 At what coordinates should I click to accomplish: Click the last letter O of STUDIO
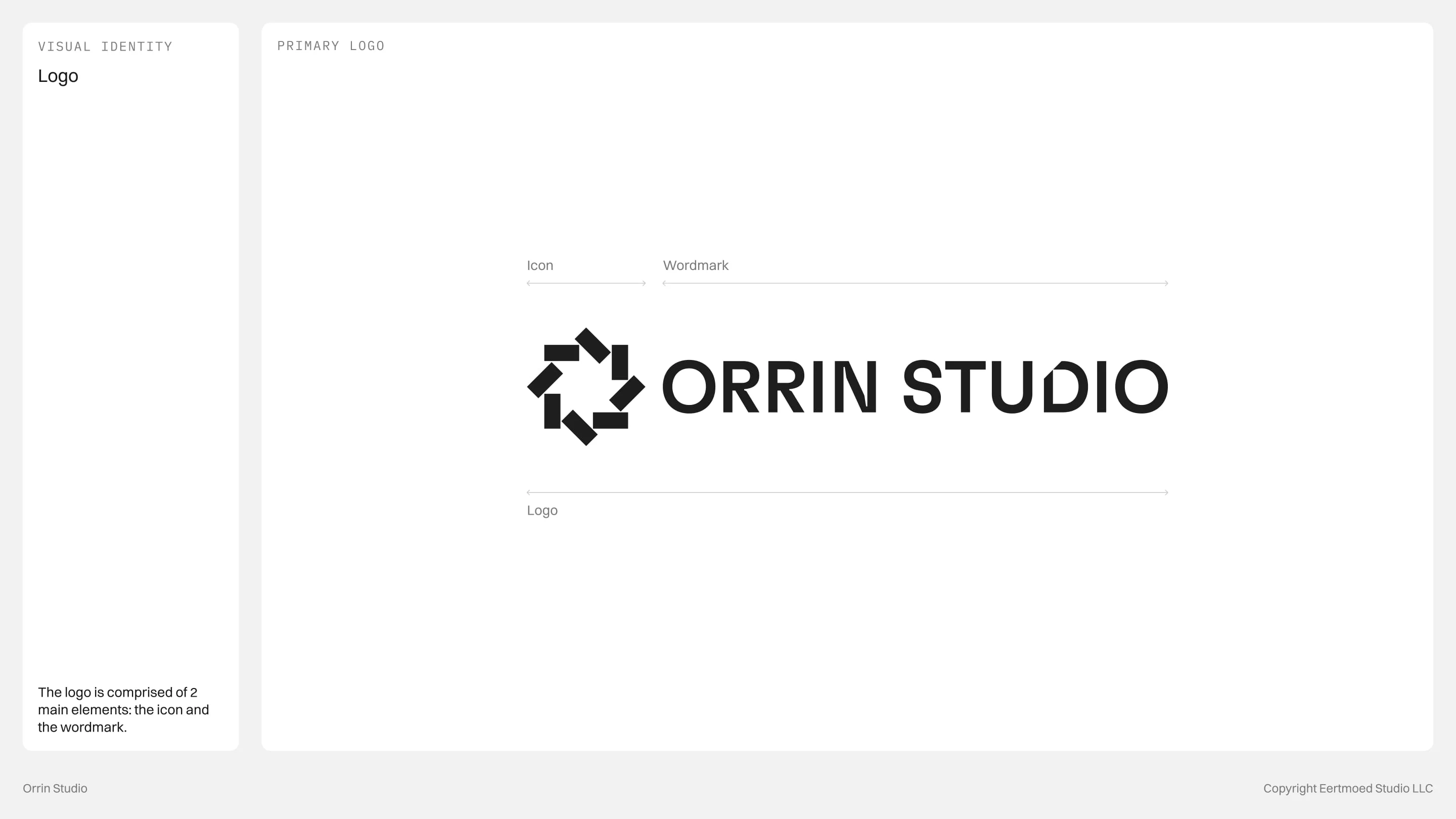click(x=1141, y=387)
